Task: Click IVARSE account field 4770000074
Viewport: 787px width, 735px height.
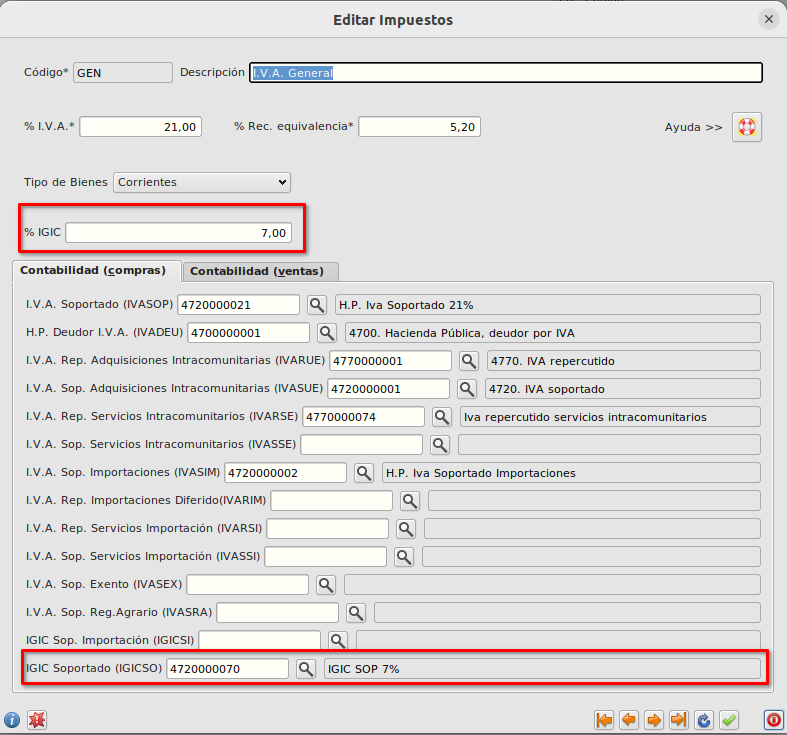Action: [363, 417]
